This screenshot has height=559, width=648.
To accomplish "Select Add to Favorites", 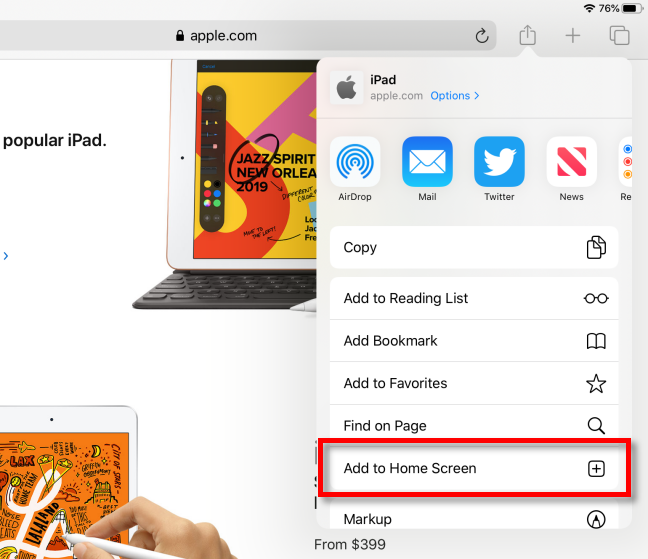I will click(x=474, y=383).
